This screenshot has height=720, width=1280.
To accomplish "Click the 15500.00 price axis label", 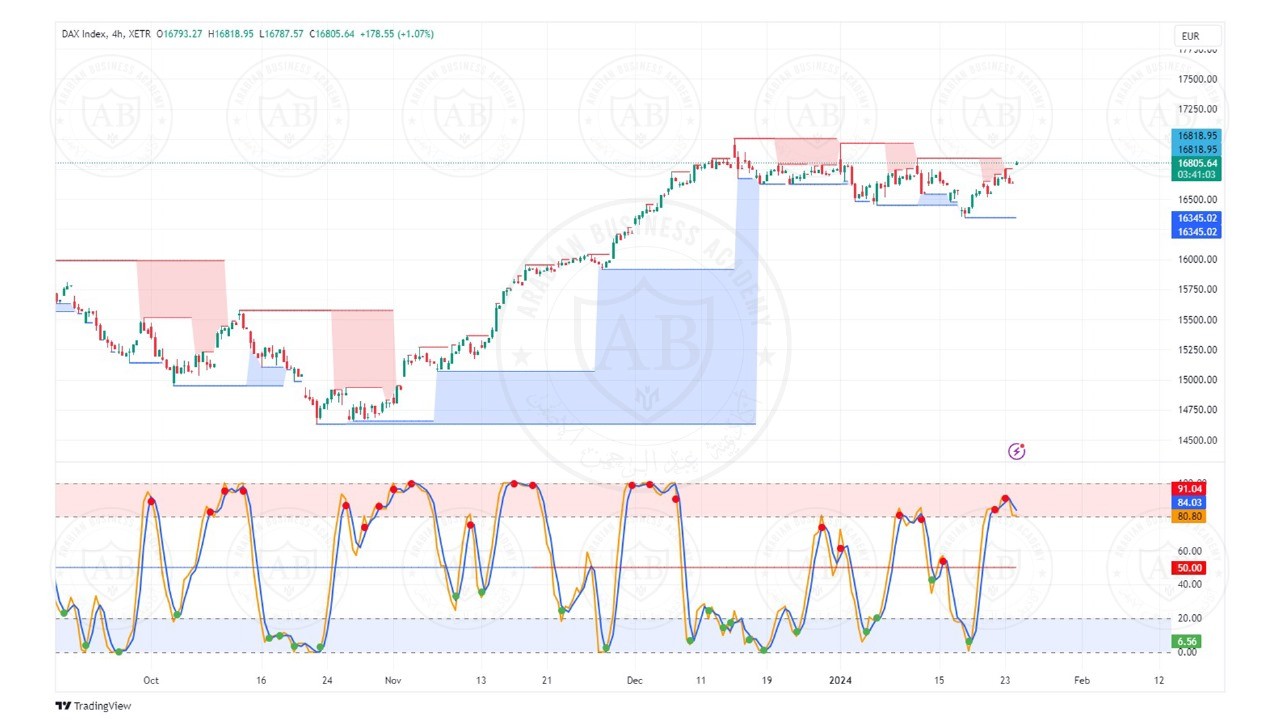I will (1197, 320).
